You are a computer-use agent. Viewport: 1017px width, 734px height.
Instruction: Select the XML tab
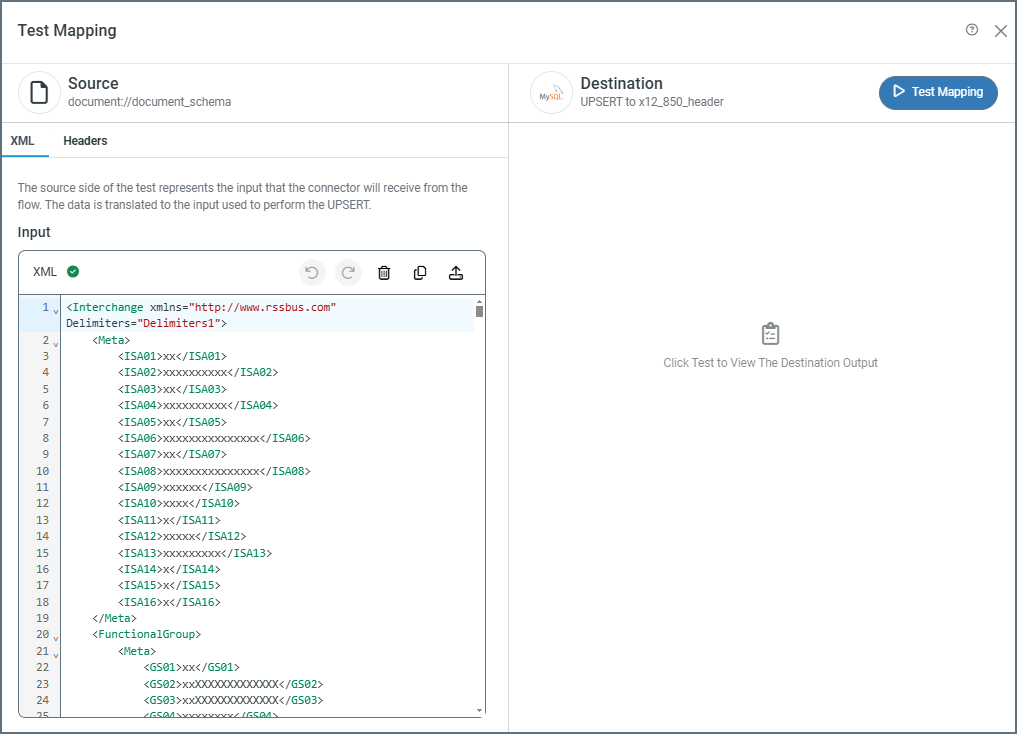pos(23,141)
